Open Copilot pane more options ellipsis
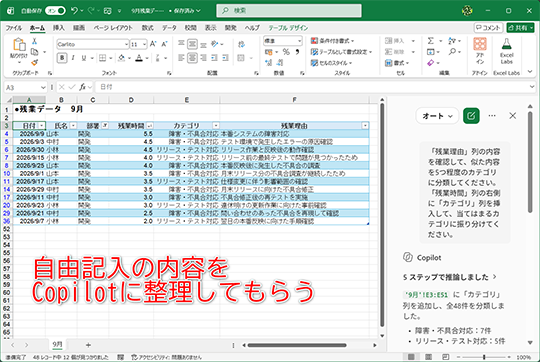This screenshot has width=540, height=362. (x=492, y=116)
